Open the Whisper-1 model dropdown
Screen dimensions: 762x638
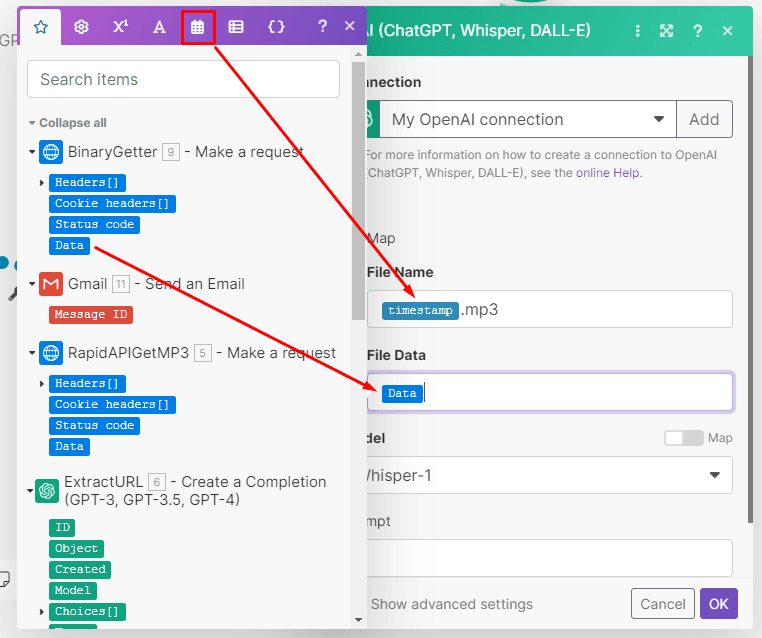pos(714,475)
